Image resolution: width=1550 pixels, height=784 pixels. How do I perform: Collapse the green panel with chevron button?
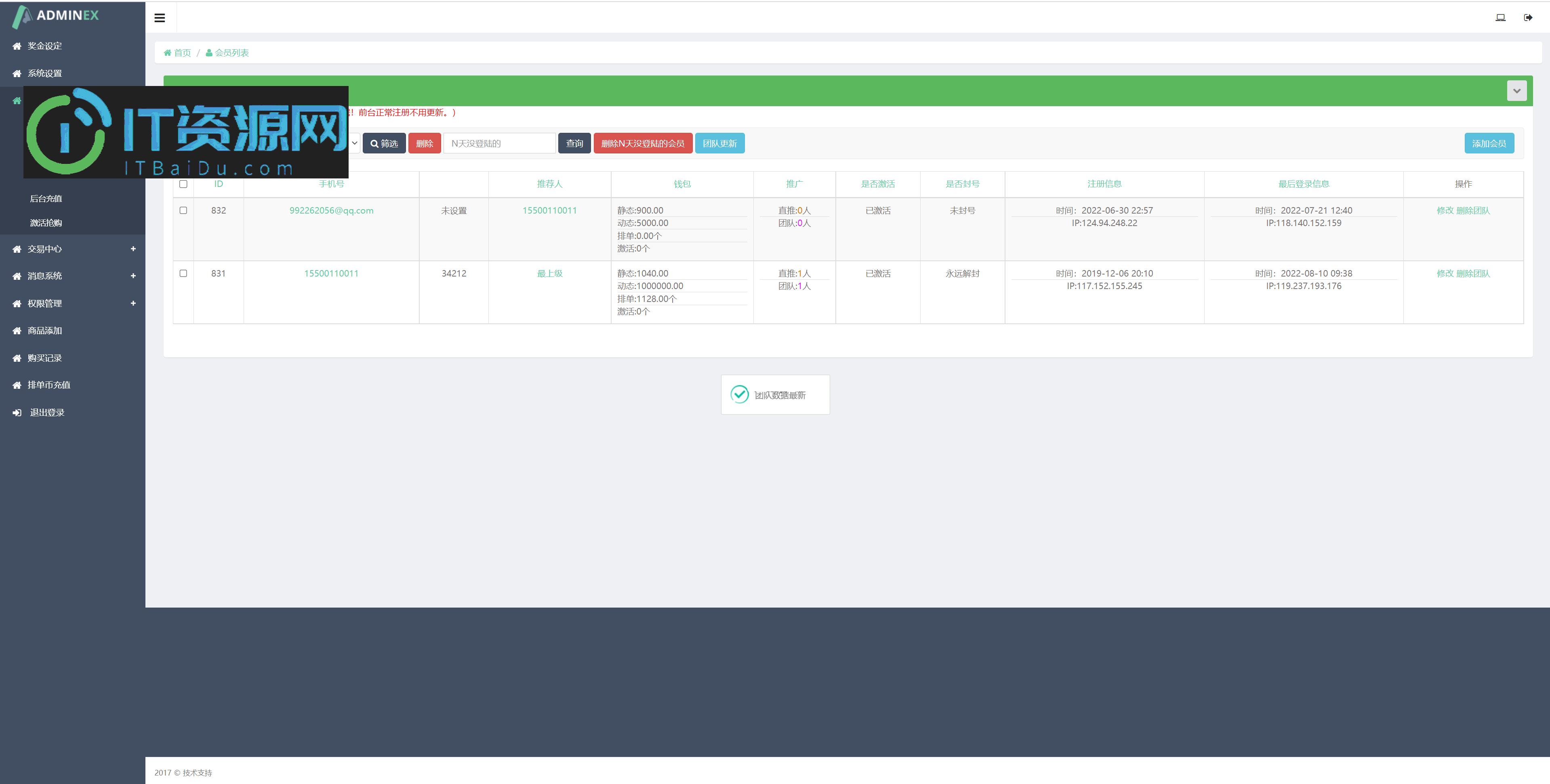(x=1516, y=91)
